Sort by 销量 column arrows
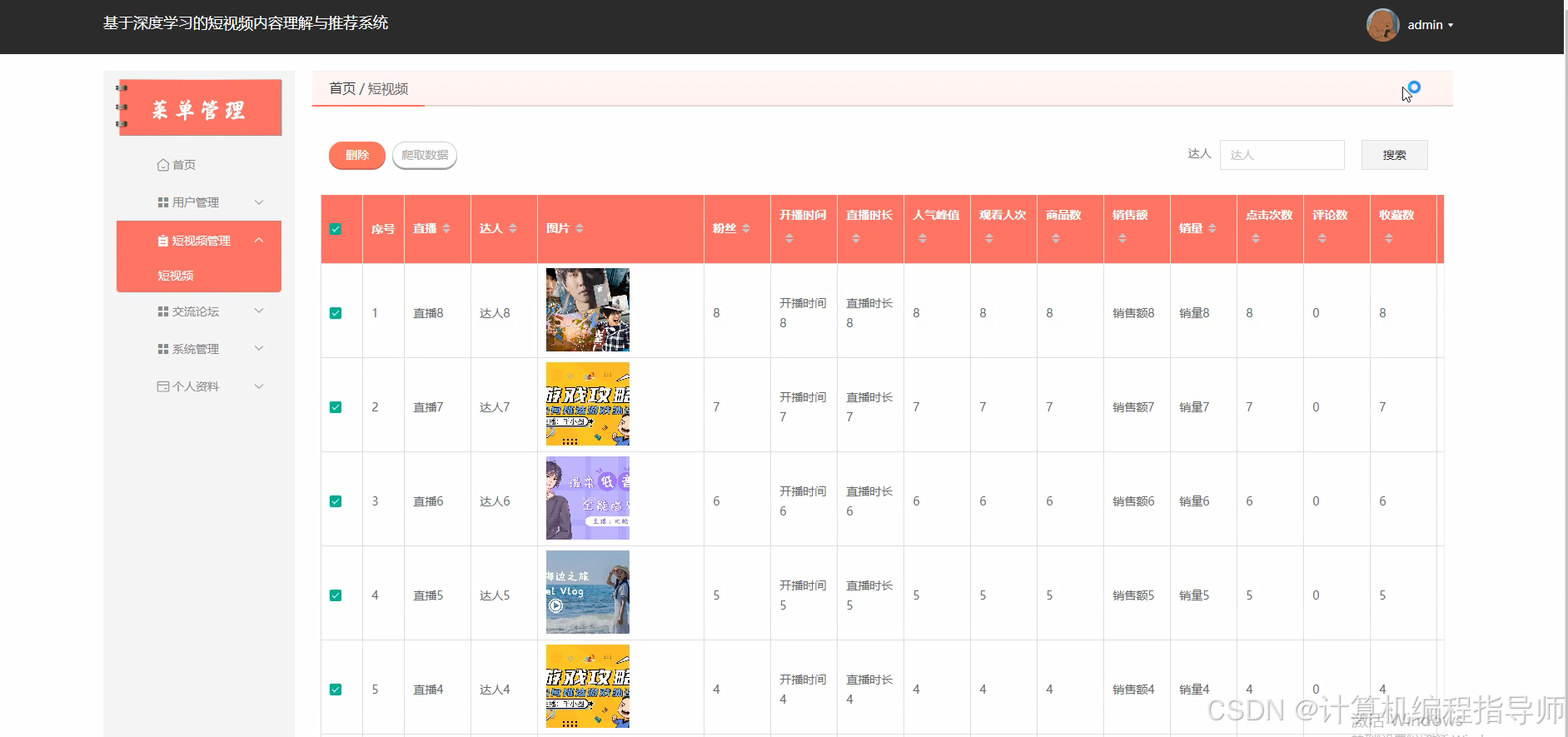1568x737 pixels. pyautogui.click(x=1212, y=228)
